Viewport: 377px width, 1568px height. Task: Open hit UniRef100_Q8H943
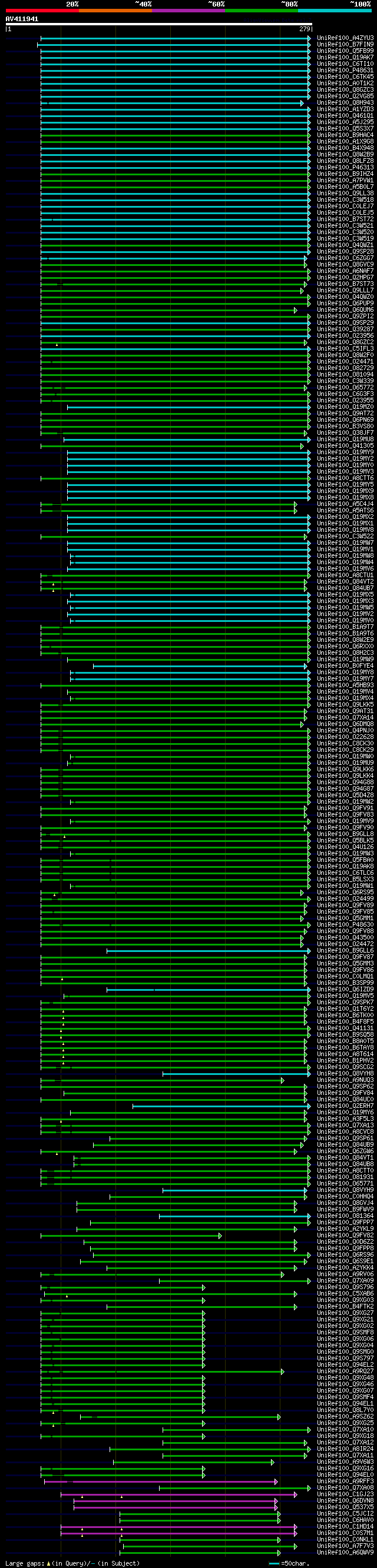[x=345, y=102]
